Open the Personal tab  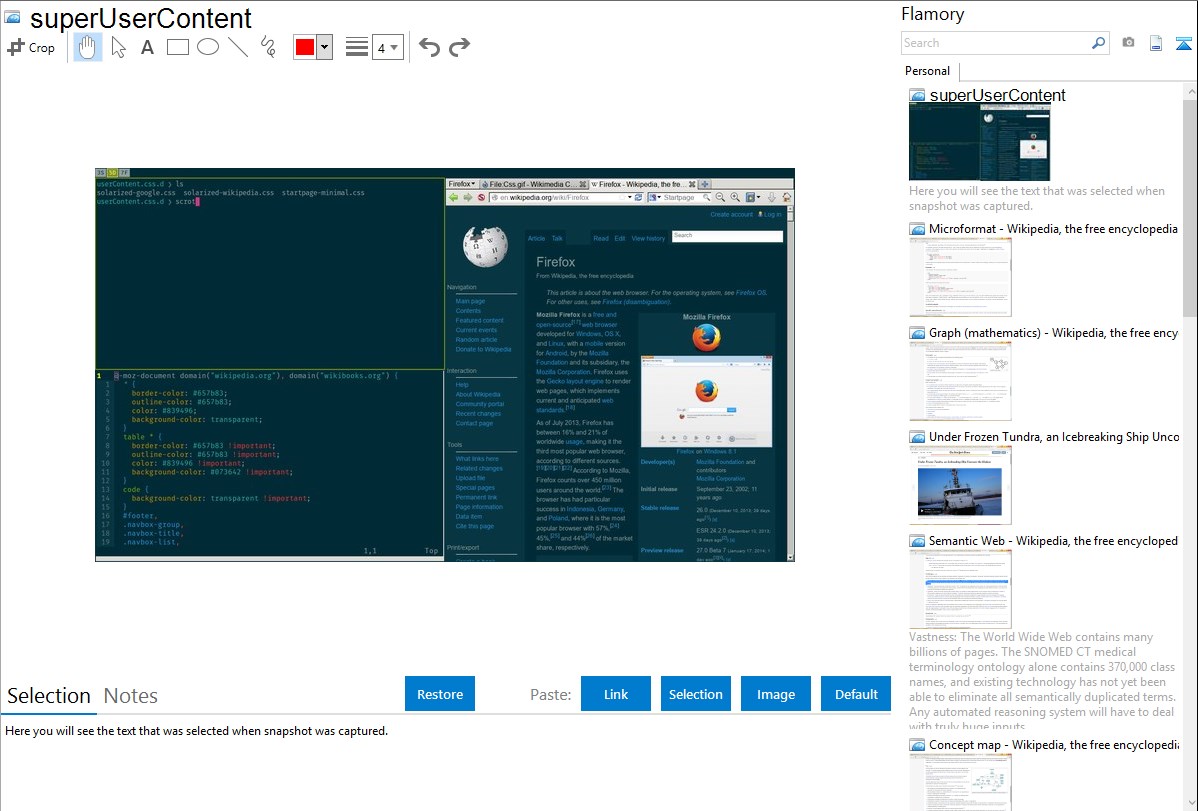(x=927, y=71)
